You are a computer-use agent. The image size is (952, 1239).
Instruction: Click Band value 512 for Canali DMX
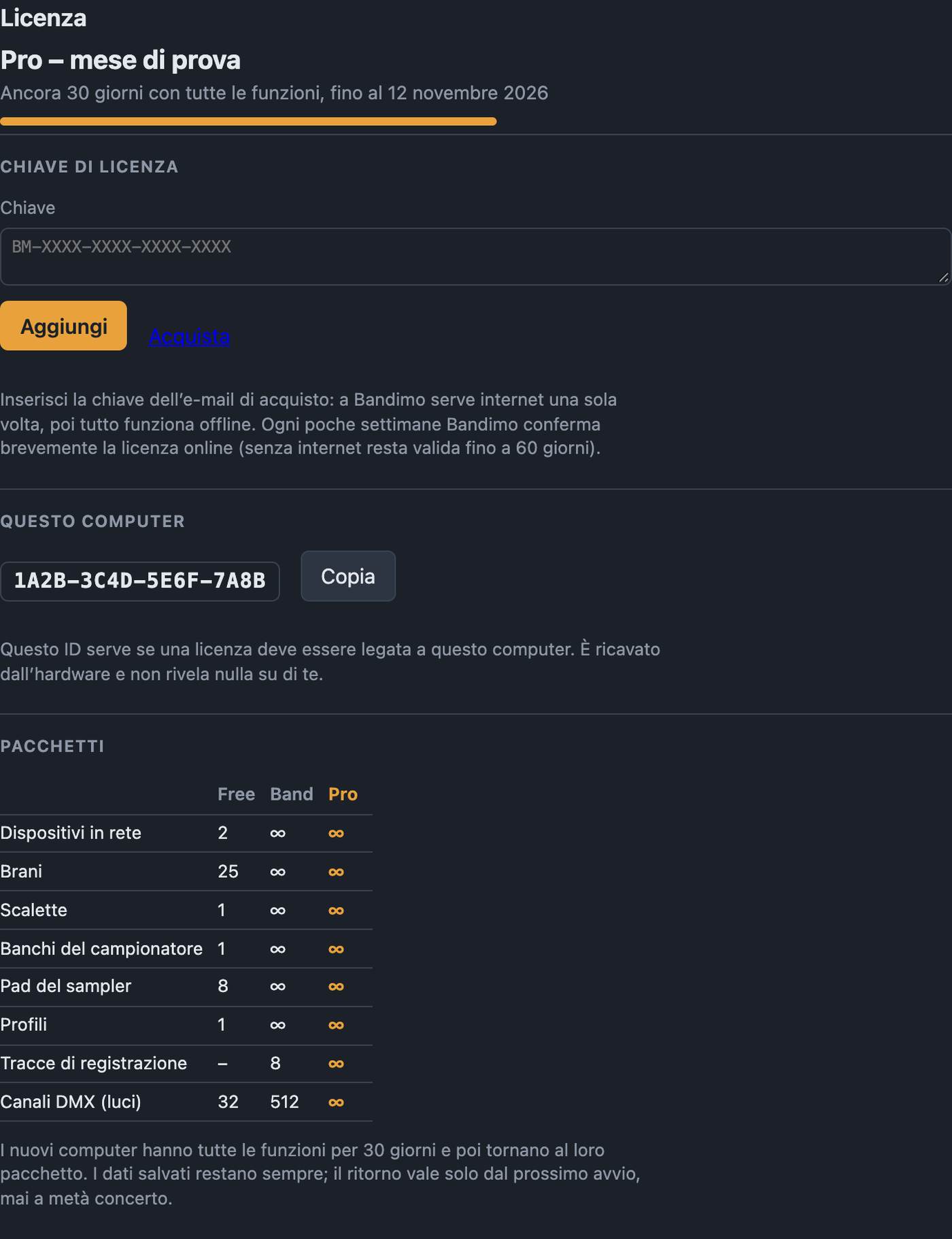284,1102
